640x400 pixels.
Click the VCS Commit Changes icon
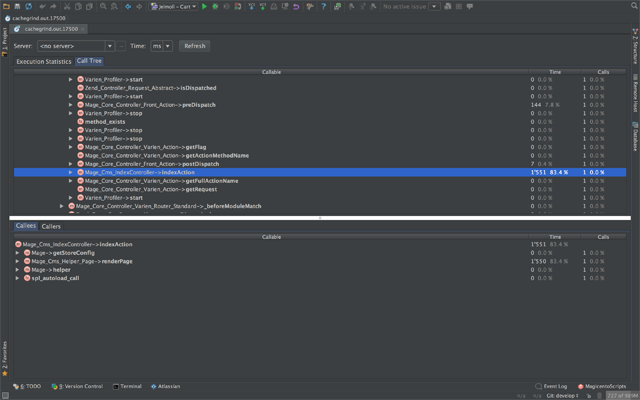pyautogui.click(x=262, y=6)
